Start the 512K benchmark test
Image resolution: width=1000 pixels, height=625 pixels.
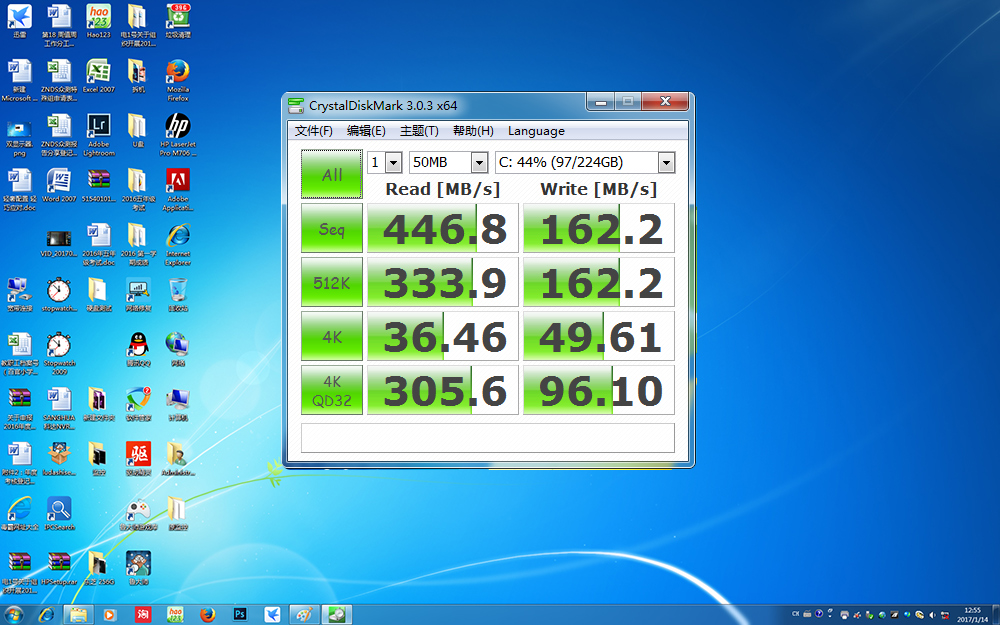click(332, 283)
